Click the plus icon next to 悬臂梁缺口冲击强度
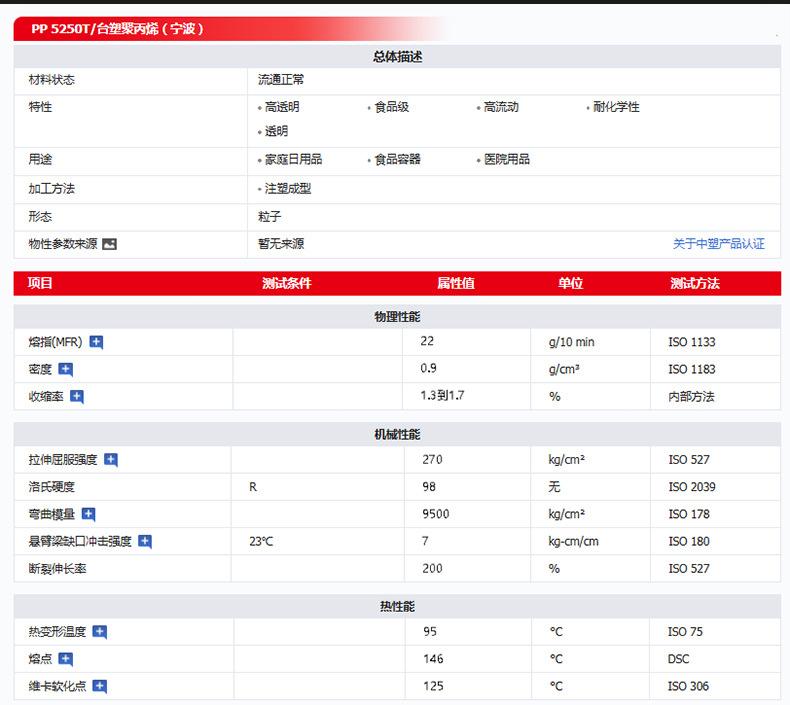Image resolution: width=790 pixels, height=705 pixels. (145, 541)
